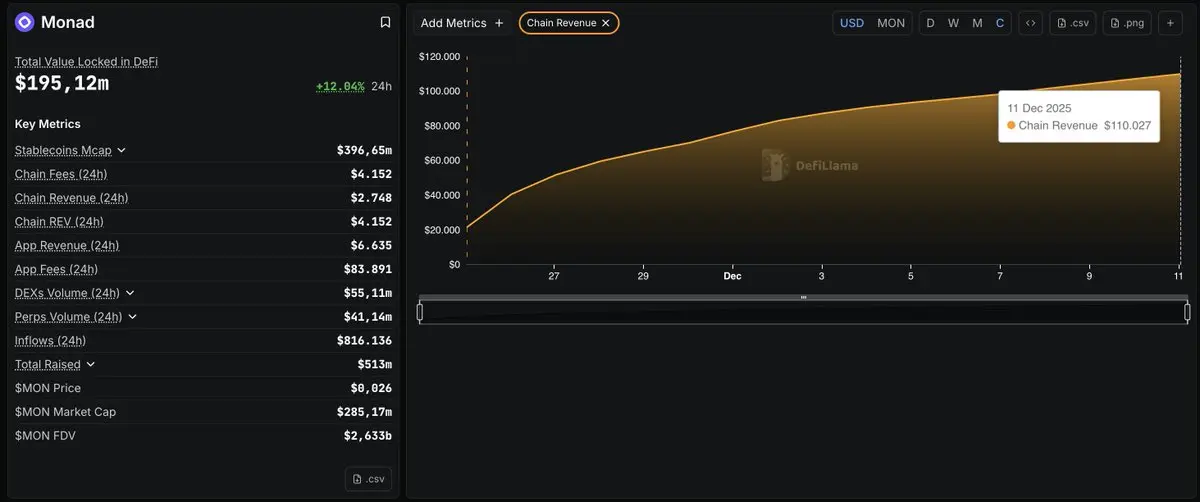Click the Monad logo icon
Image resolution: width=1200 pixels, height=502 pixels.
25,22
